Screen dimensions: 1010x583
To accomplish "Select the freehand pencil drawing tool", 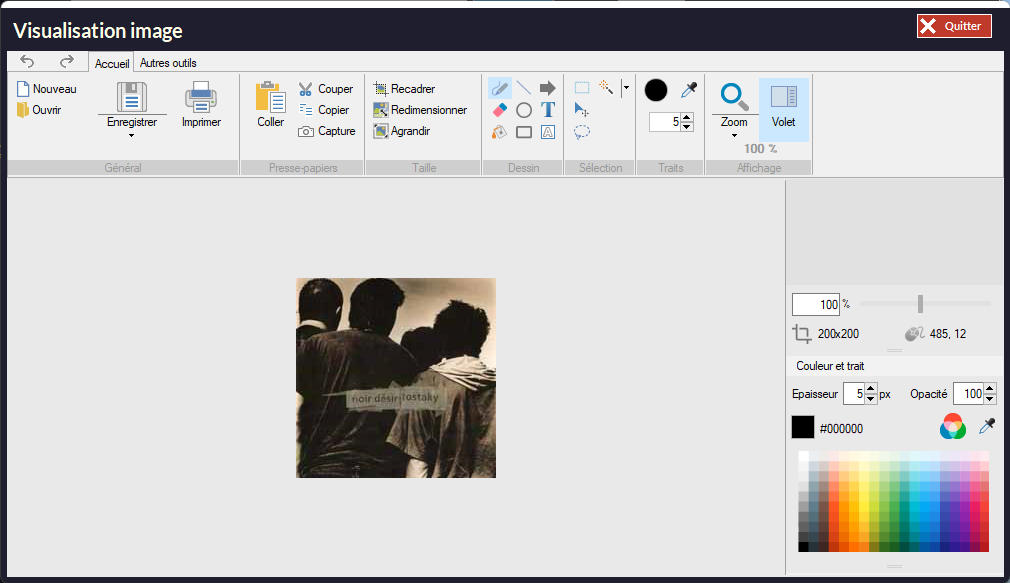I will pyautogui.click(x=500, y=88).
